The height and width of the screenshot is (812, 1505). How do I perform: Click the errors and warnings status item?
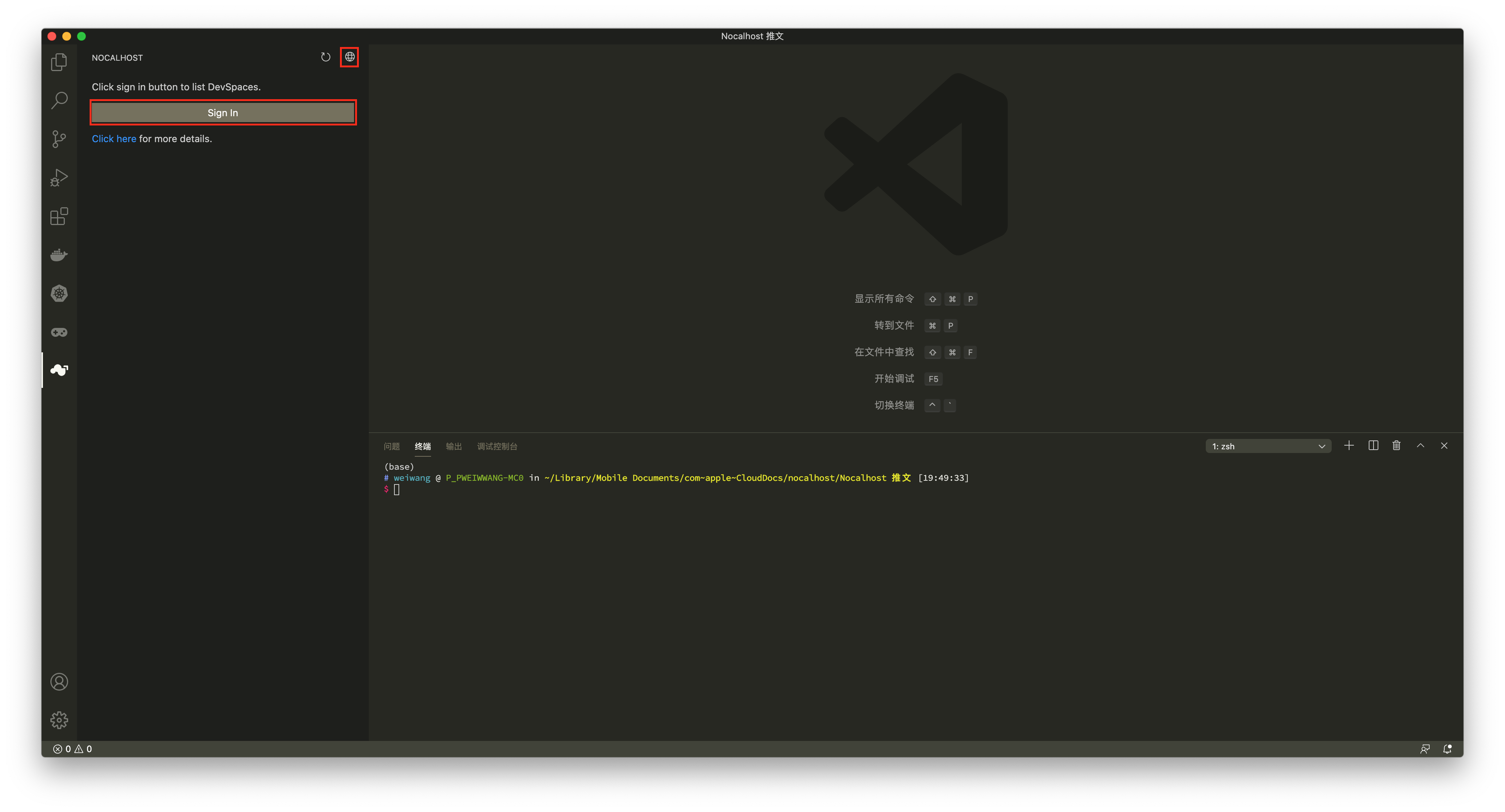73,749
